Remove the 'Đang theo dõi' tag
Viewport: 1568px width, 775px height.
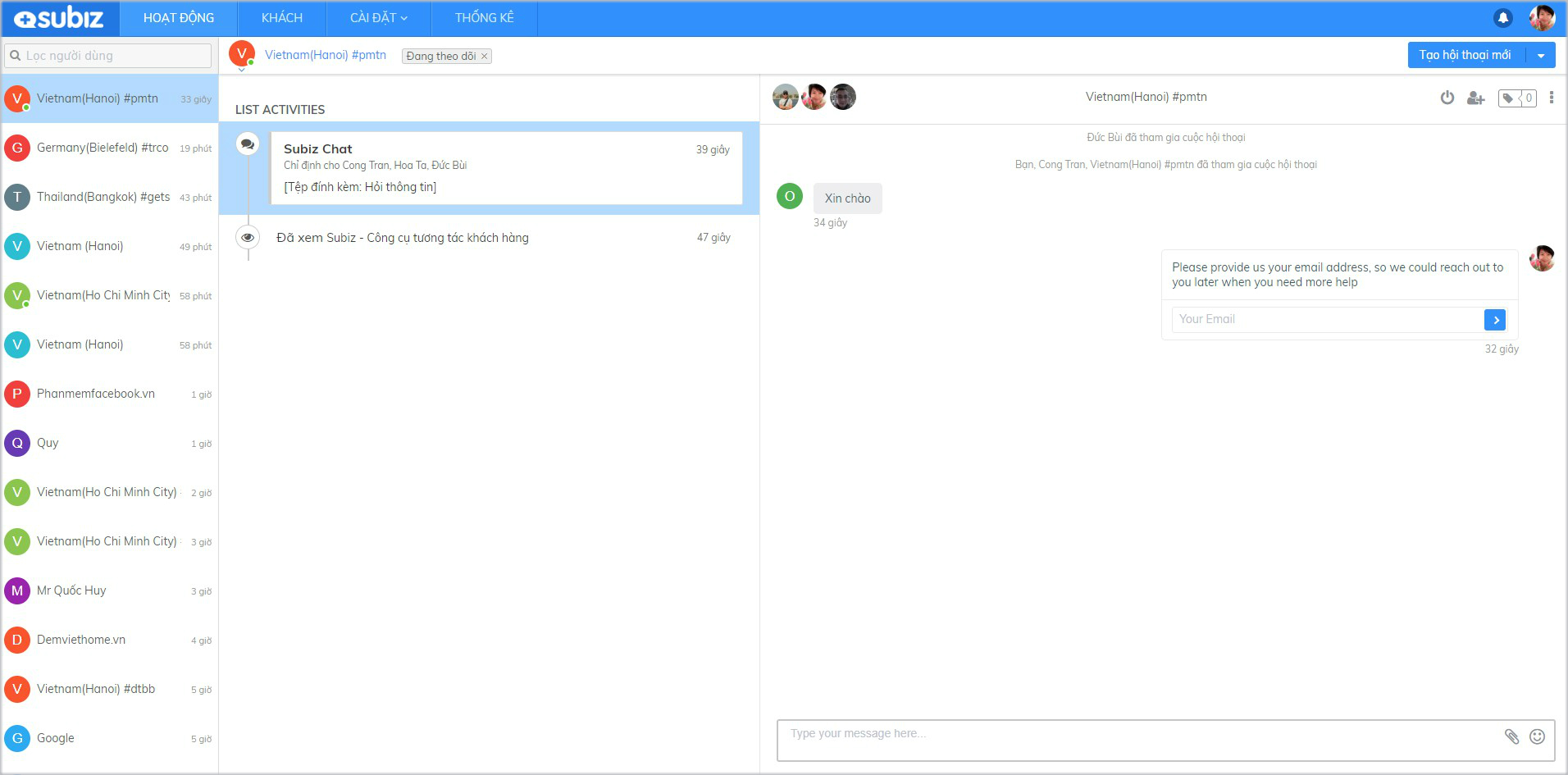485,57
